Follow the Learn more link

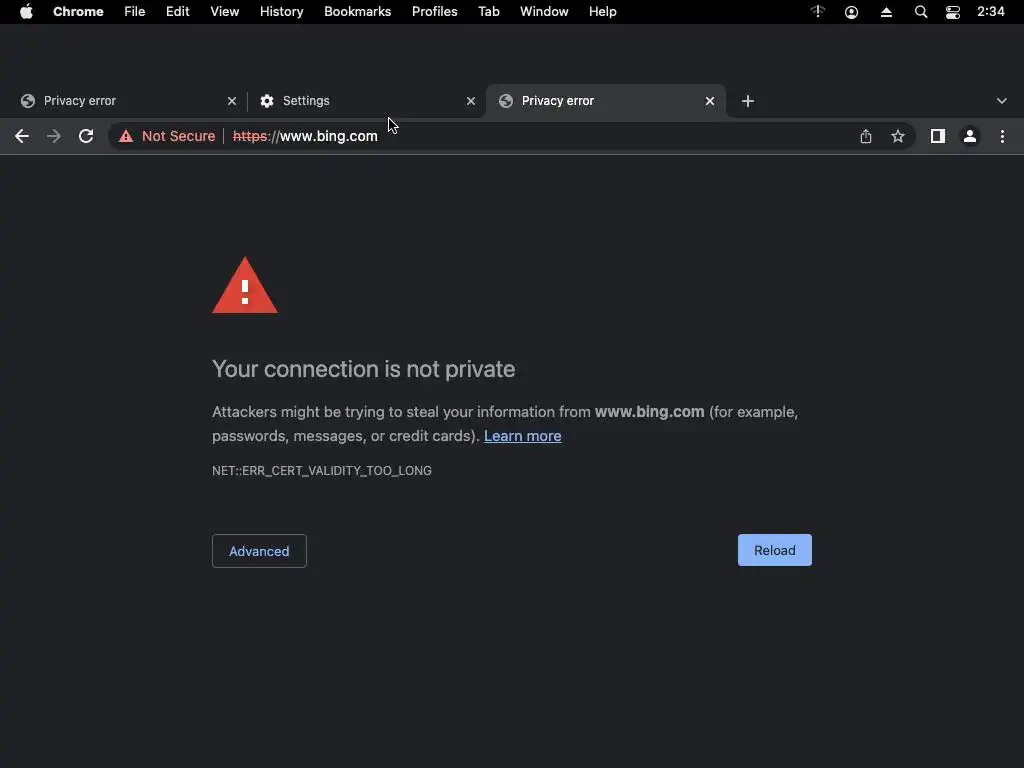tap(522, 436)
